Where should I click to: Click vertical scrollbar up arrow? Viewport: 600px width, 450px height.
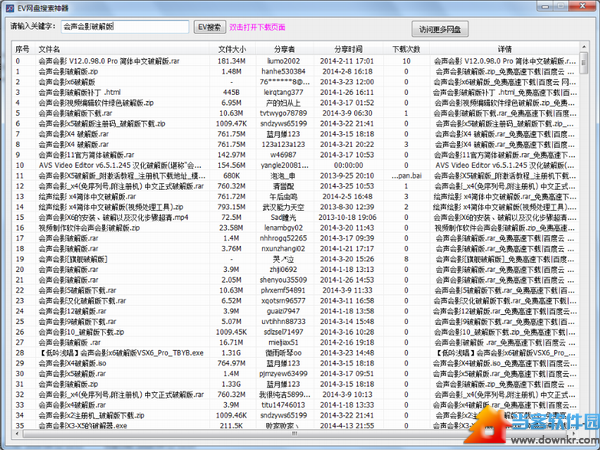click(x=584, y=47)
